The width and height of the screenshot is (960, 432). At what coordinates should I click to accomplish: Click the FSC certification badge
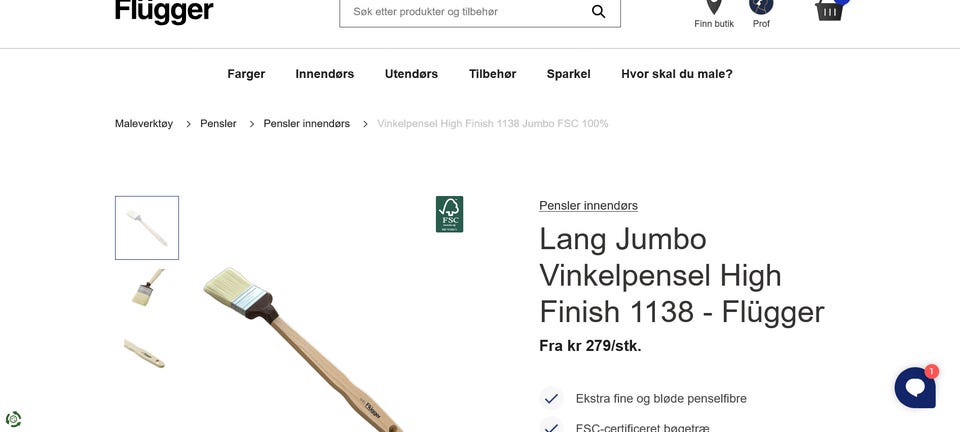[449, 214]
